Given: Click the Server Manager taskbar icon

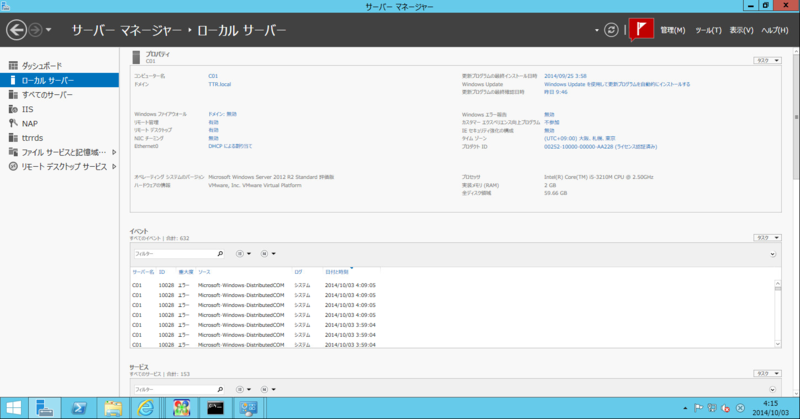Looking at the screenshot, I should [44, 408].
